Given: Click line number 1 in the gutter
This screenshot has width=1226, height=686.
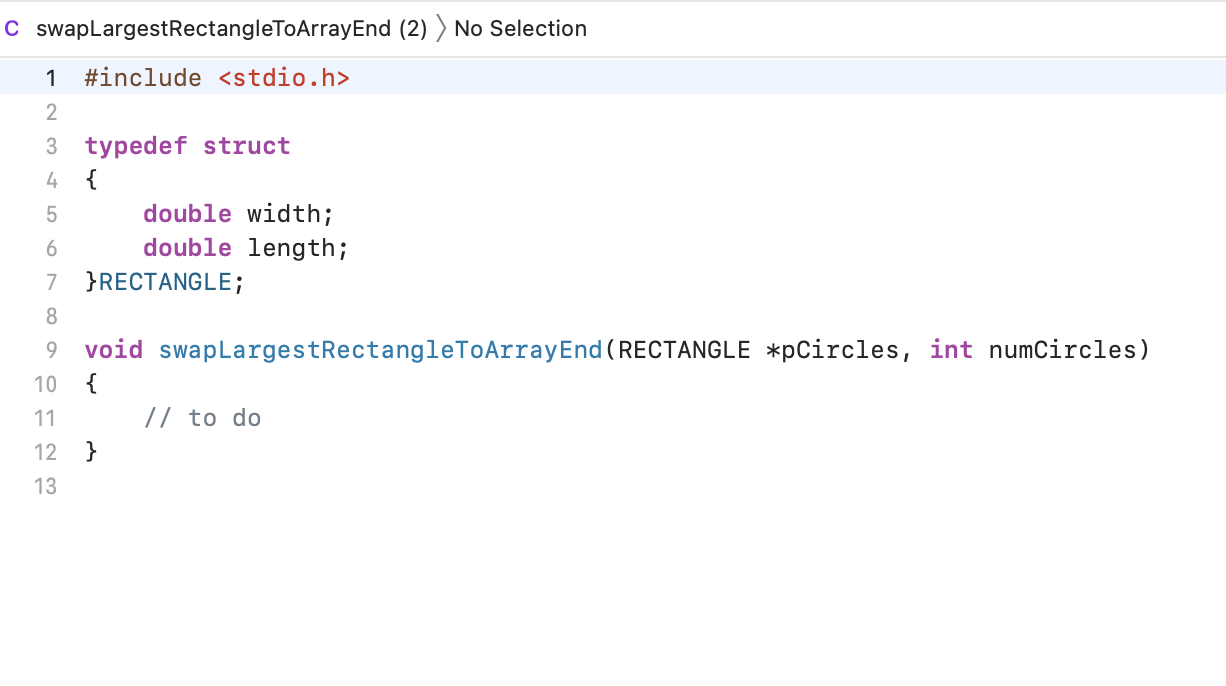Looking at the screenshot, I should [51, 77].
